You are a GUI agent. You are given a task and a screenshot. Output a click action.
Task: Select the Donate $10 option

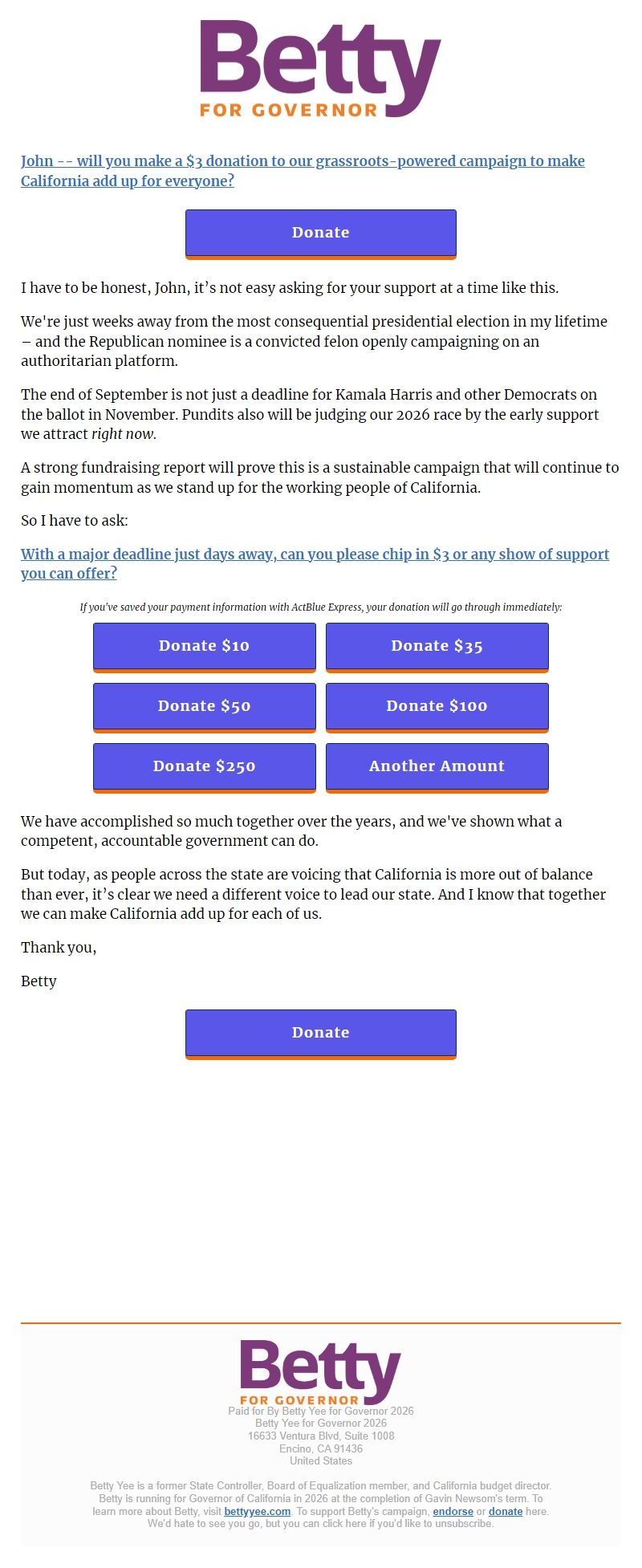[204, 646]
